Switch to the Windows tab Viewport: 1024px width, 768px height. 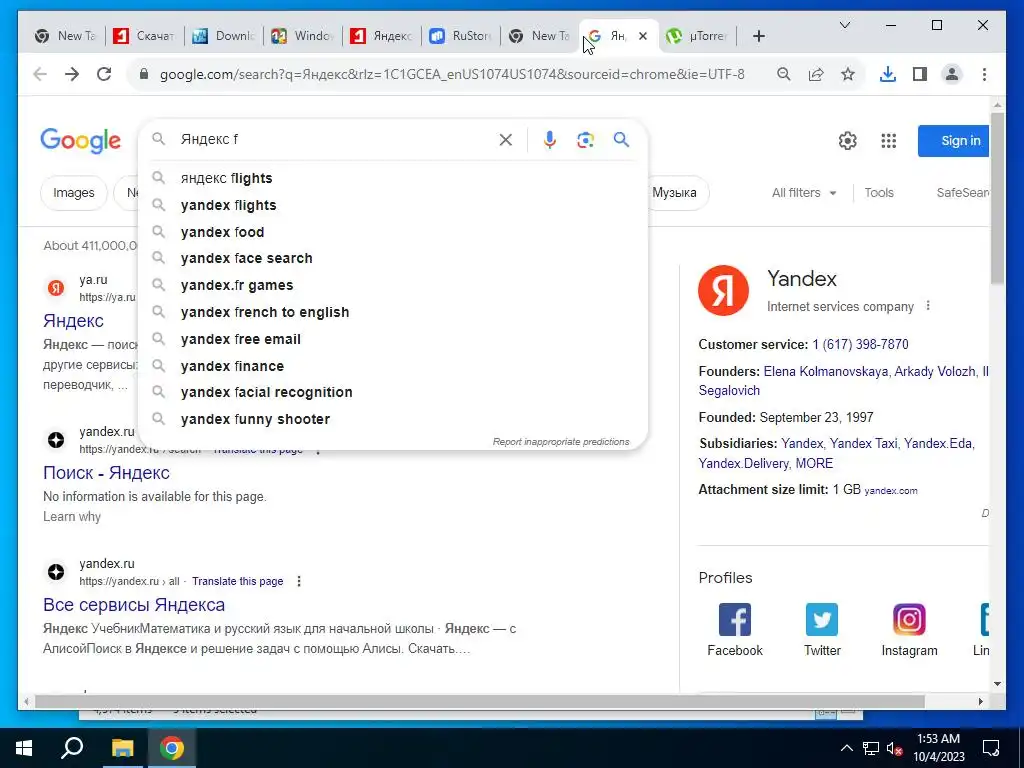302,36
